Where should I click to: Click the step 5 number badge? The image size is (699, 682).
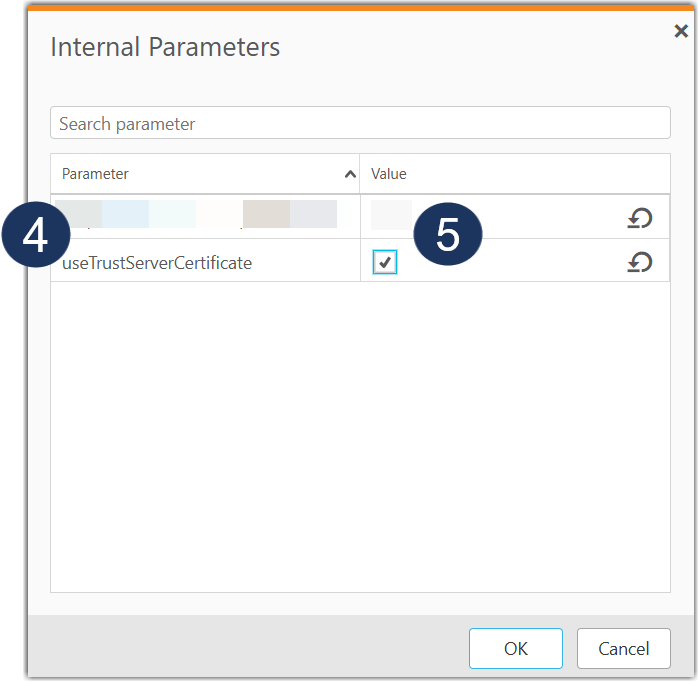tap(447, 234)
